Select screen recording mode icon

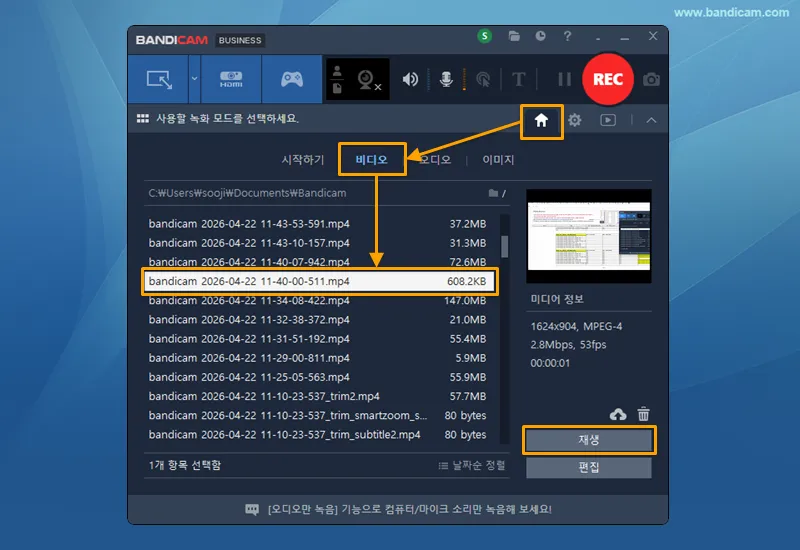(159, 80)
